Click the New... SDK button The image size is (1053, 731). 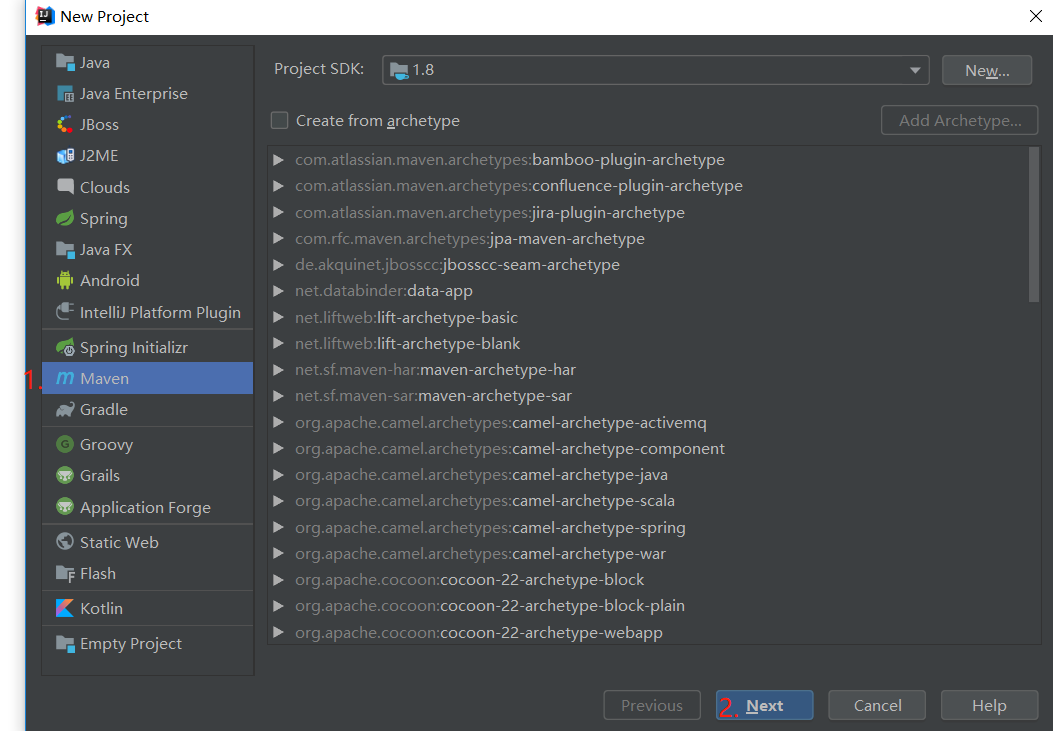pyautogui.click(x=986, y=70)
